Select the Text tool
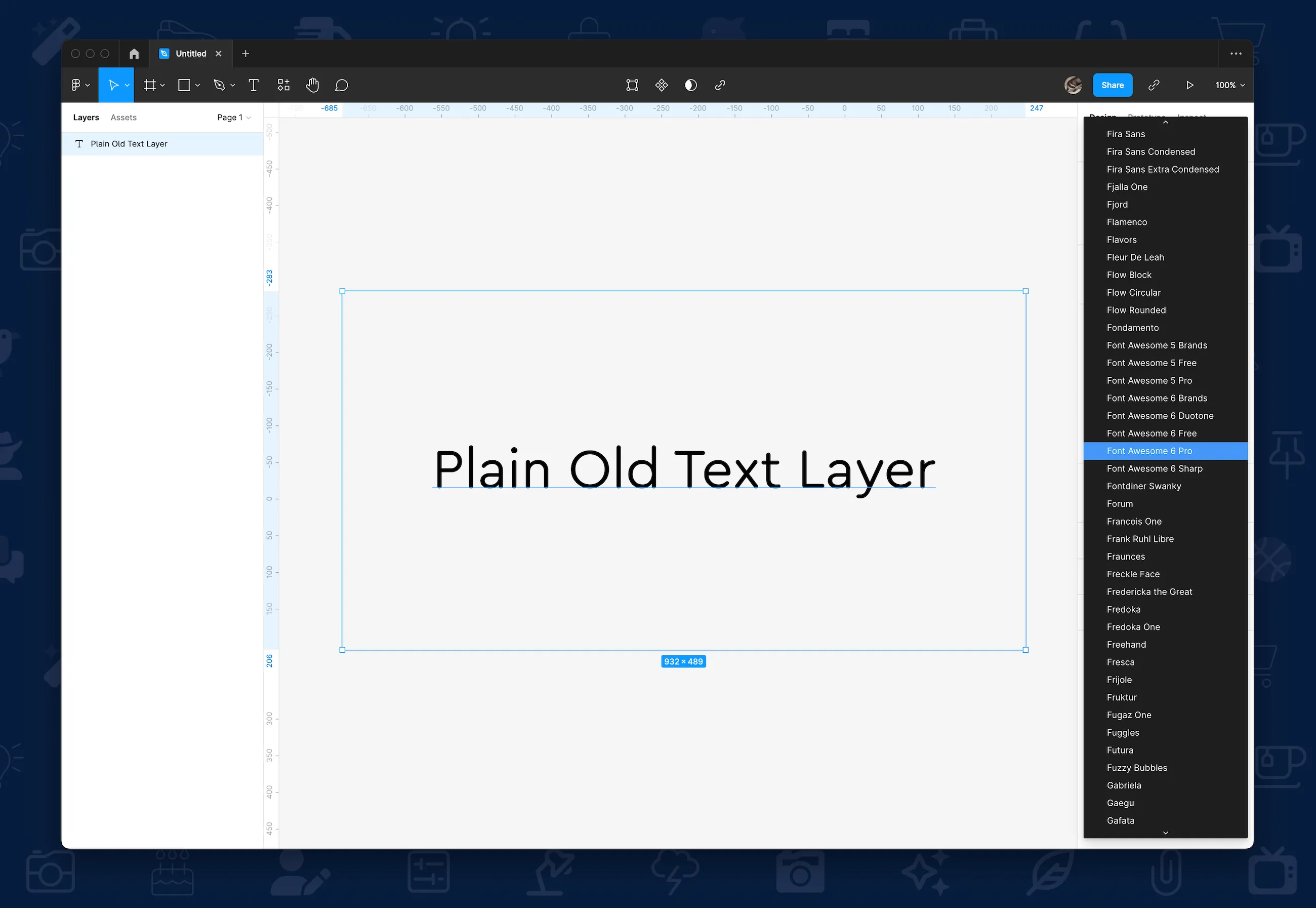Screen dimensions: 1316x908 tap(254, 85)
